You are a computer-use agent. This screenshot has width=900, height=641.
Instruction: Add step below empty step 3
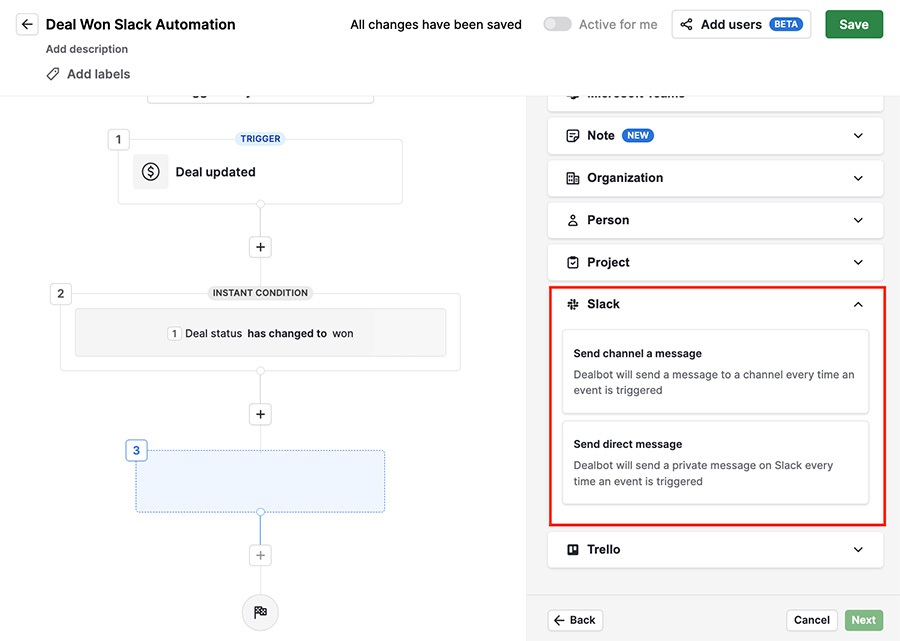click(260, 555)
